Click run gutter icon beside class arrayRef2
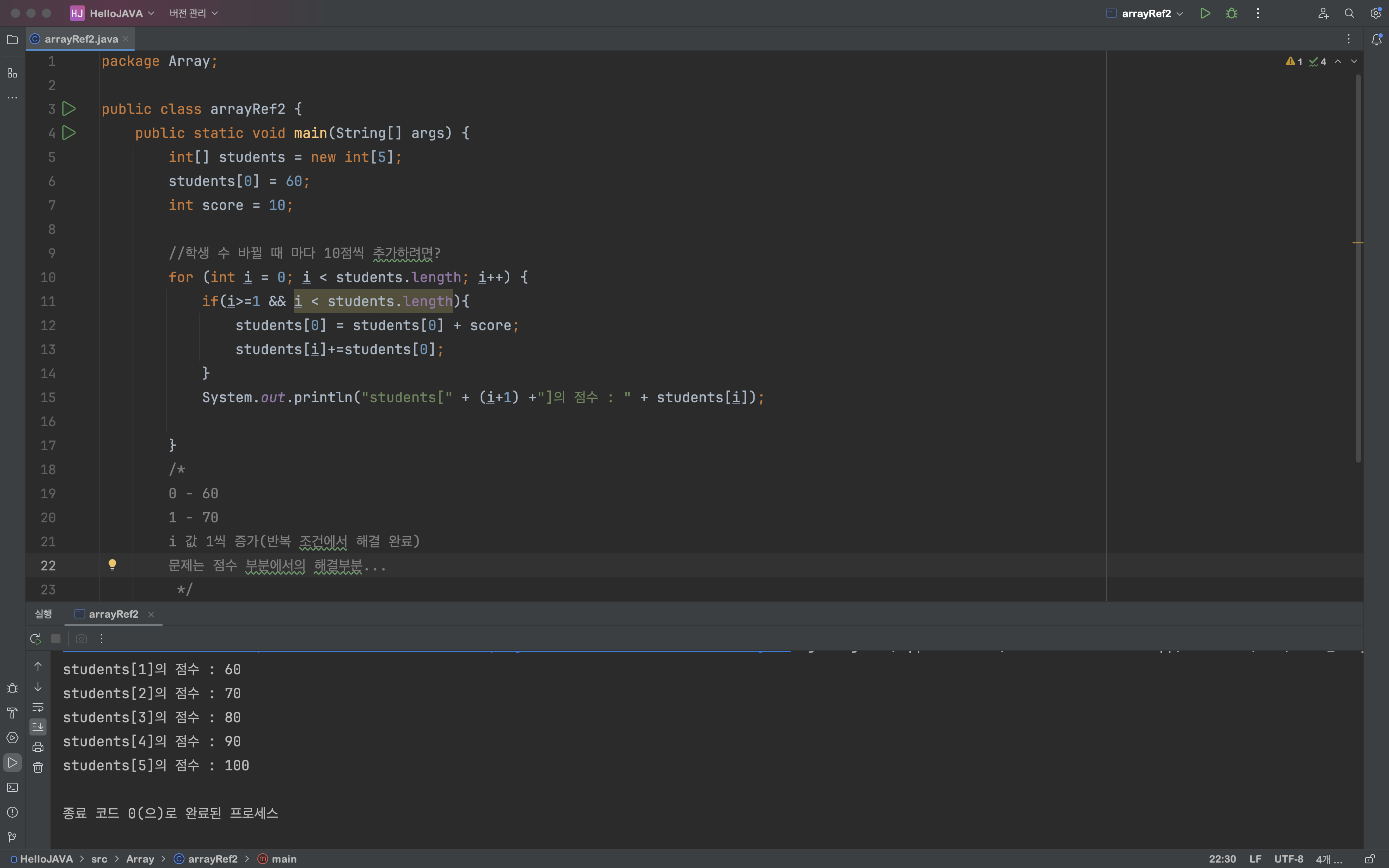 pos(69,108)
